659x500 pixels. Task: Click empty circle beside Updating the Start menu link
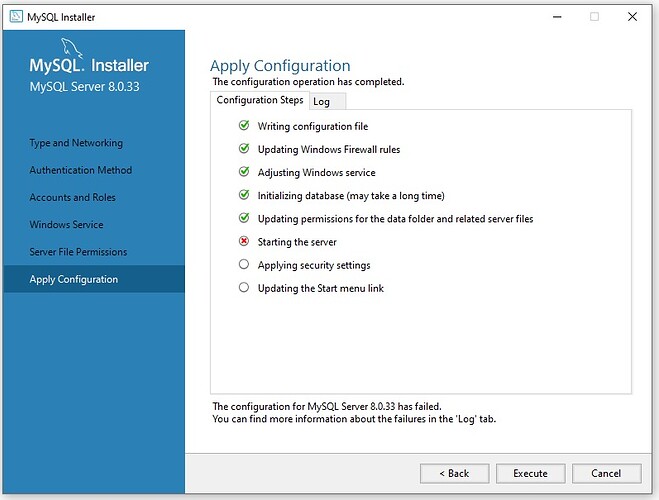[x=244, y=287]
